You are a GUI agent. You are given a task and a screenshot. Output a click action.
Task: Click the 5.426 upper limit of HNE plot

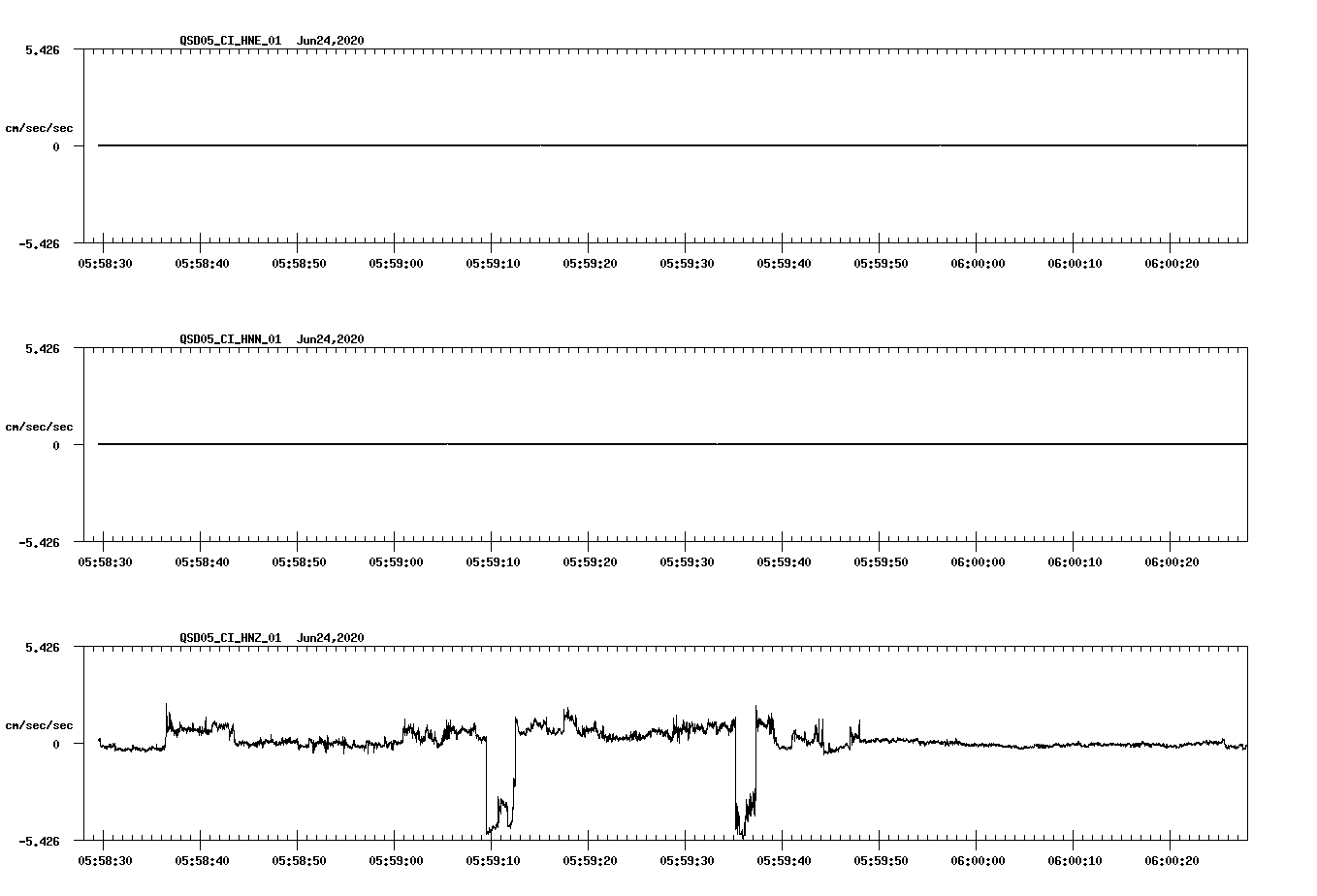43,49
